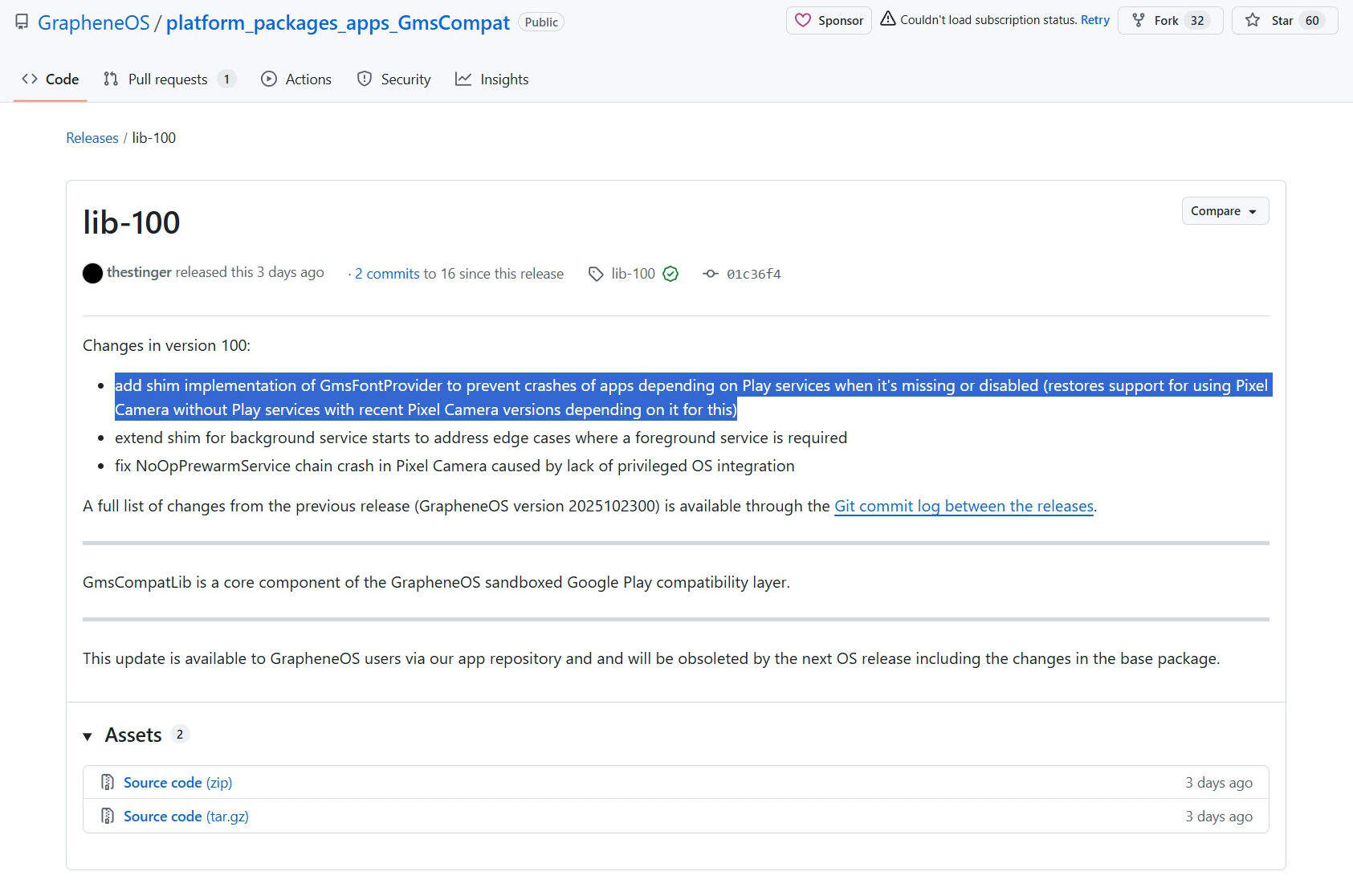
Task: Click the green verified checkmark badge
Action: coord(670,274)
